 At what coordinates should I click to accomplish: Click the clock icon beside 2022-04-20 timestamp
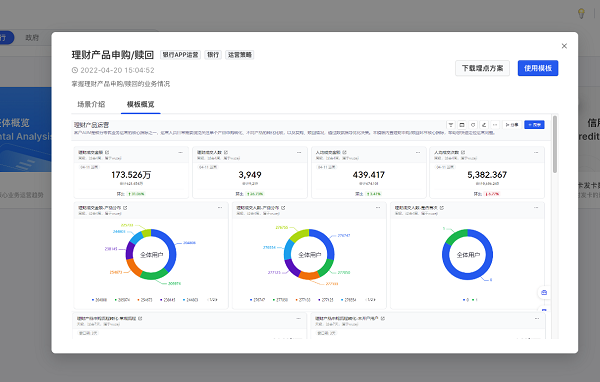point(75,70)
